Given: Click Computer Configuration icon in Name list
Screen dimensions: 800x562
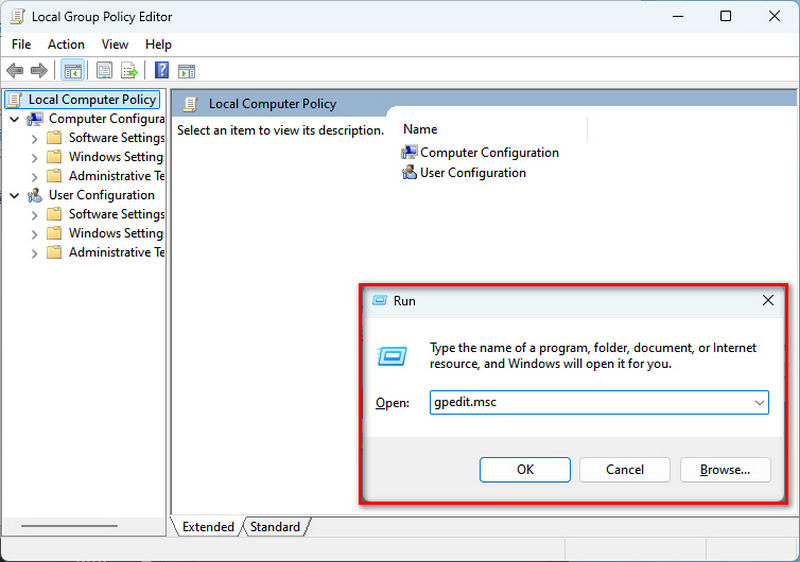Looking at the screenshot, I should pos(409,152).
